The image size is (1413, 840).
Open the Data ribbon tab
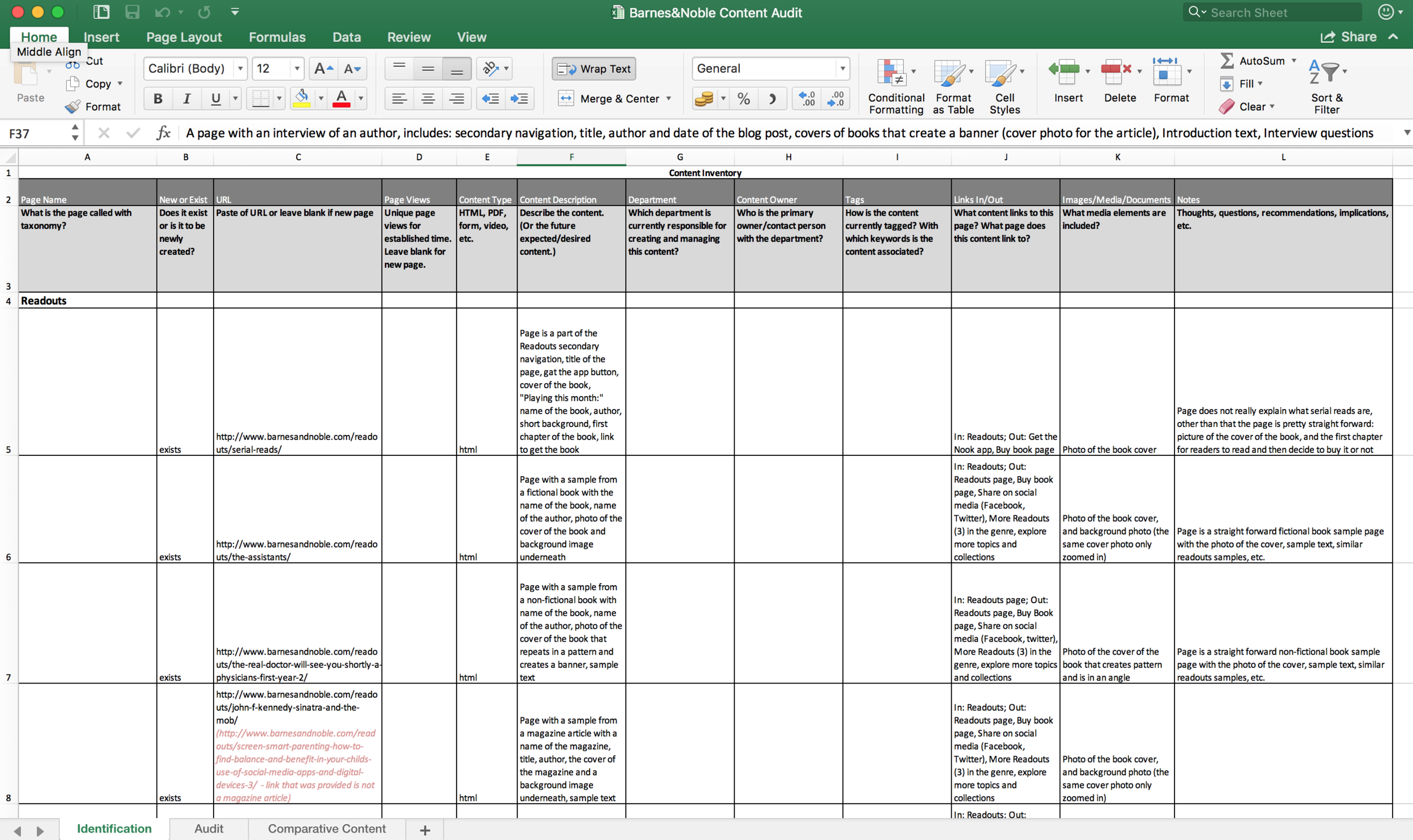346,37
